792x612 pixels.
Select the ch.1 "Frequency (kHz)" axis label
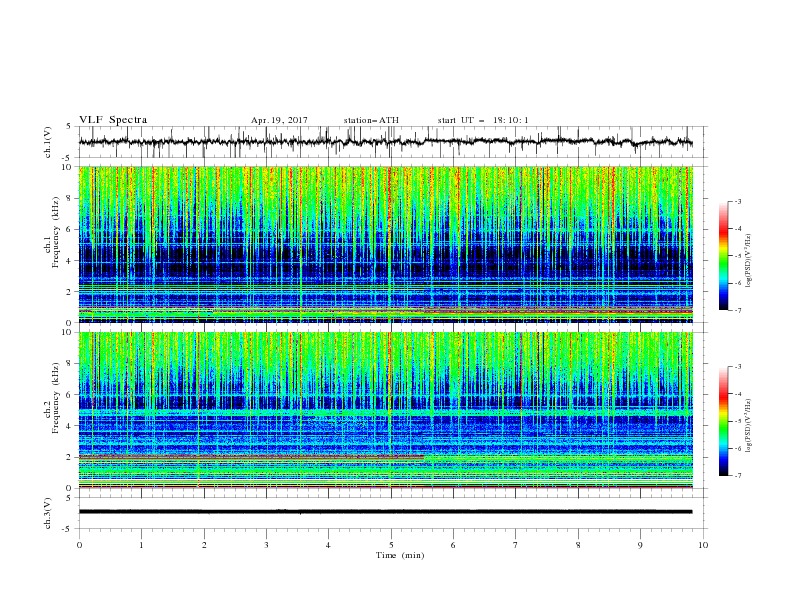click(55, 233)
